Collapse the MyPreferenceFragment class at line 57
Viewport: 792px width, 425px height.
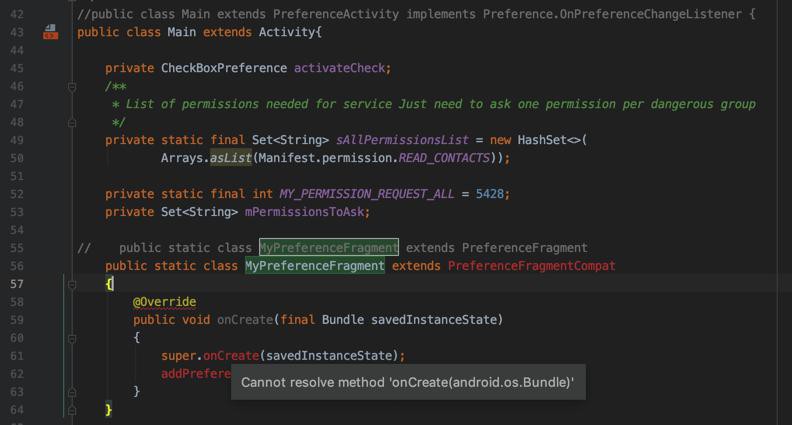coord(72,285)
